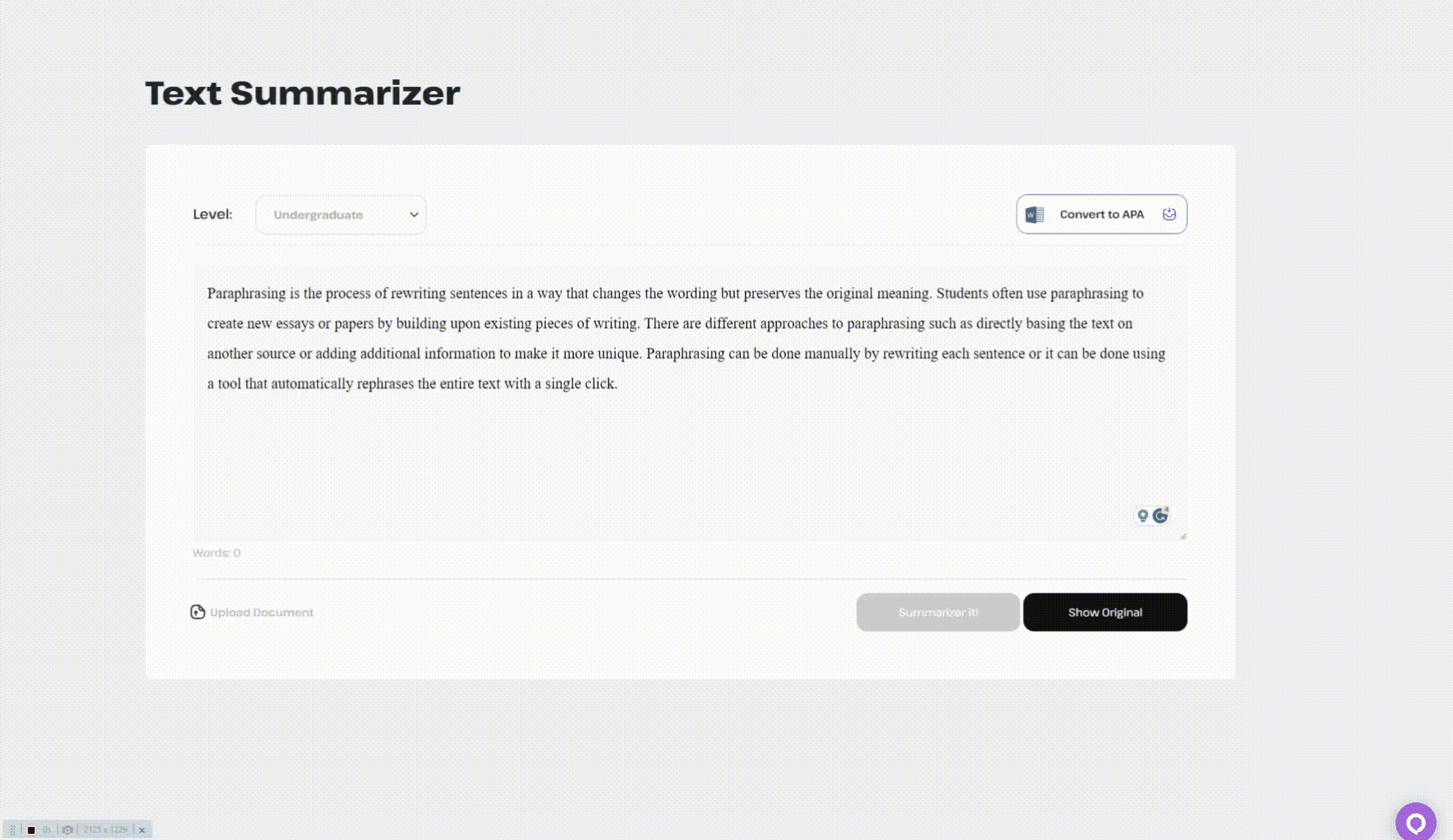Screen dimensions: 1453x840
Task: Click the recorder bar drag handle dots
Action: coord(12,830)
